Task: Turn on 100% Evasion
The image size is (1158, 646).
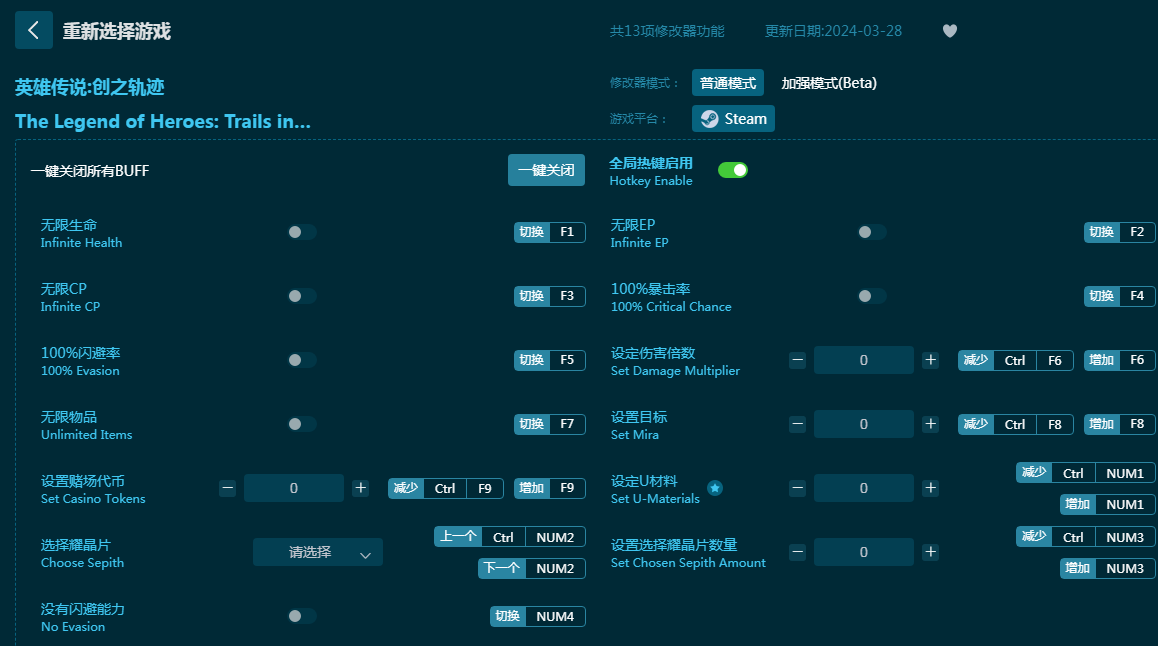Action: (301, 360)
